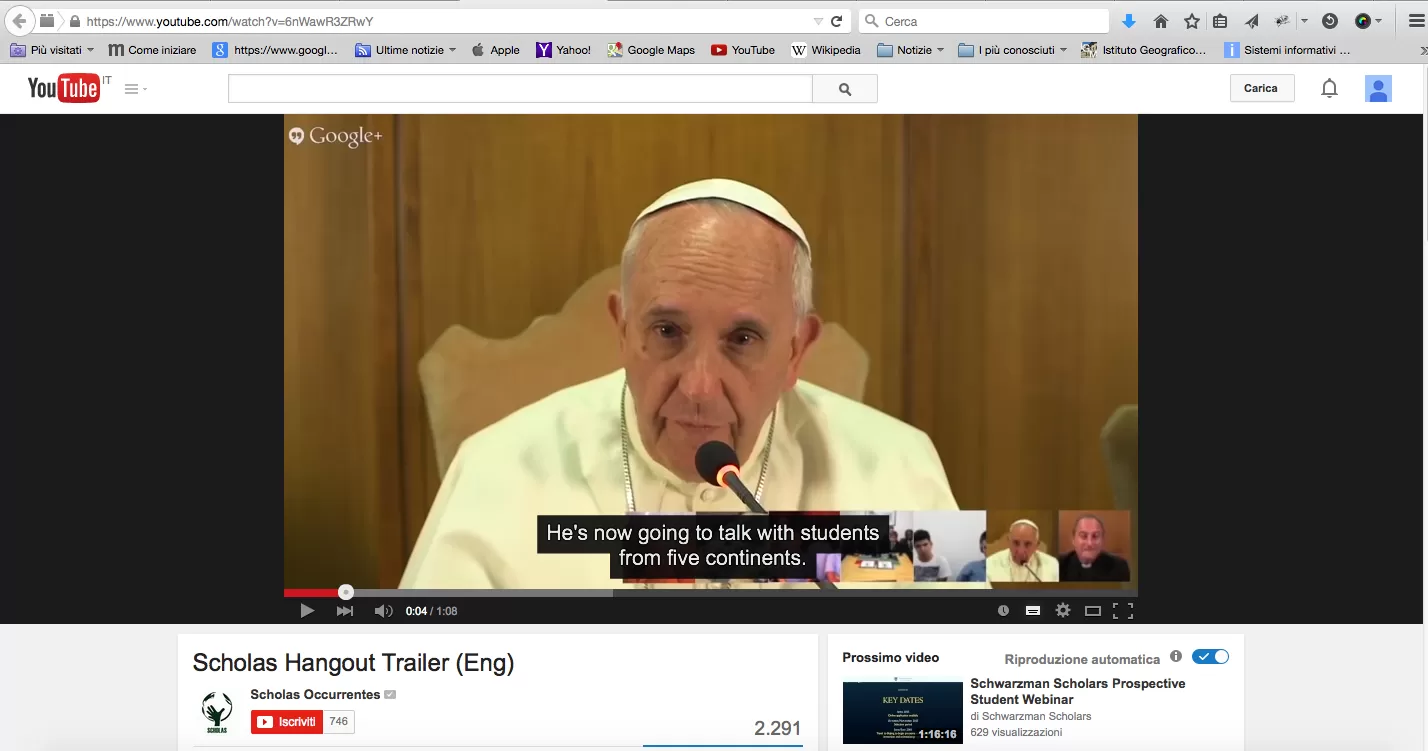Open the https://www.googl... bookmark
1428x751 pixels.
tap(275, 50)
